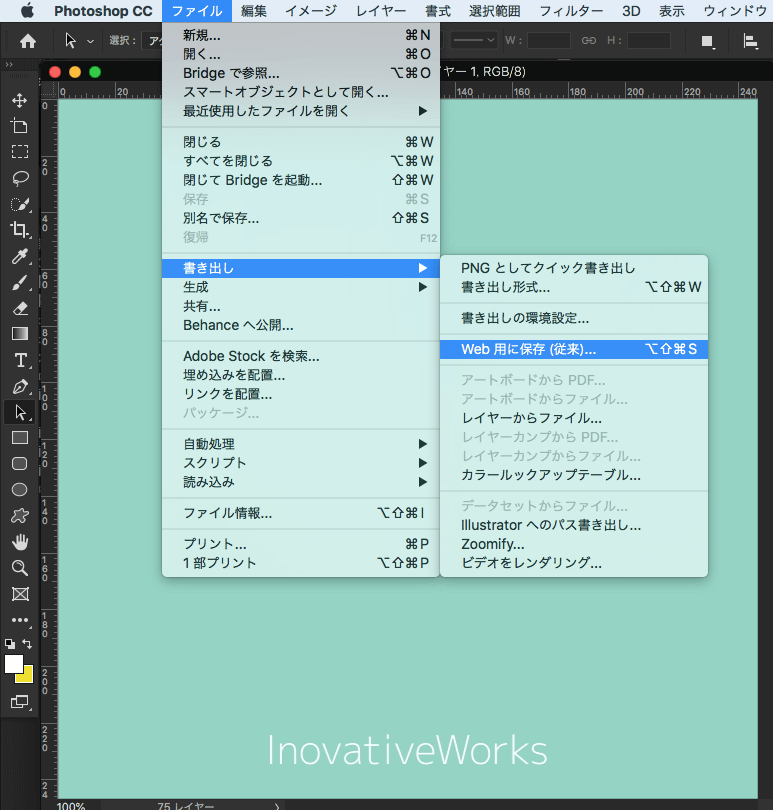Select the Zoom tool
773x810 pixels.
pos(20,568)
